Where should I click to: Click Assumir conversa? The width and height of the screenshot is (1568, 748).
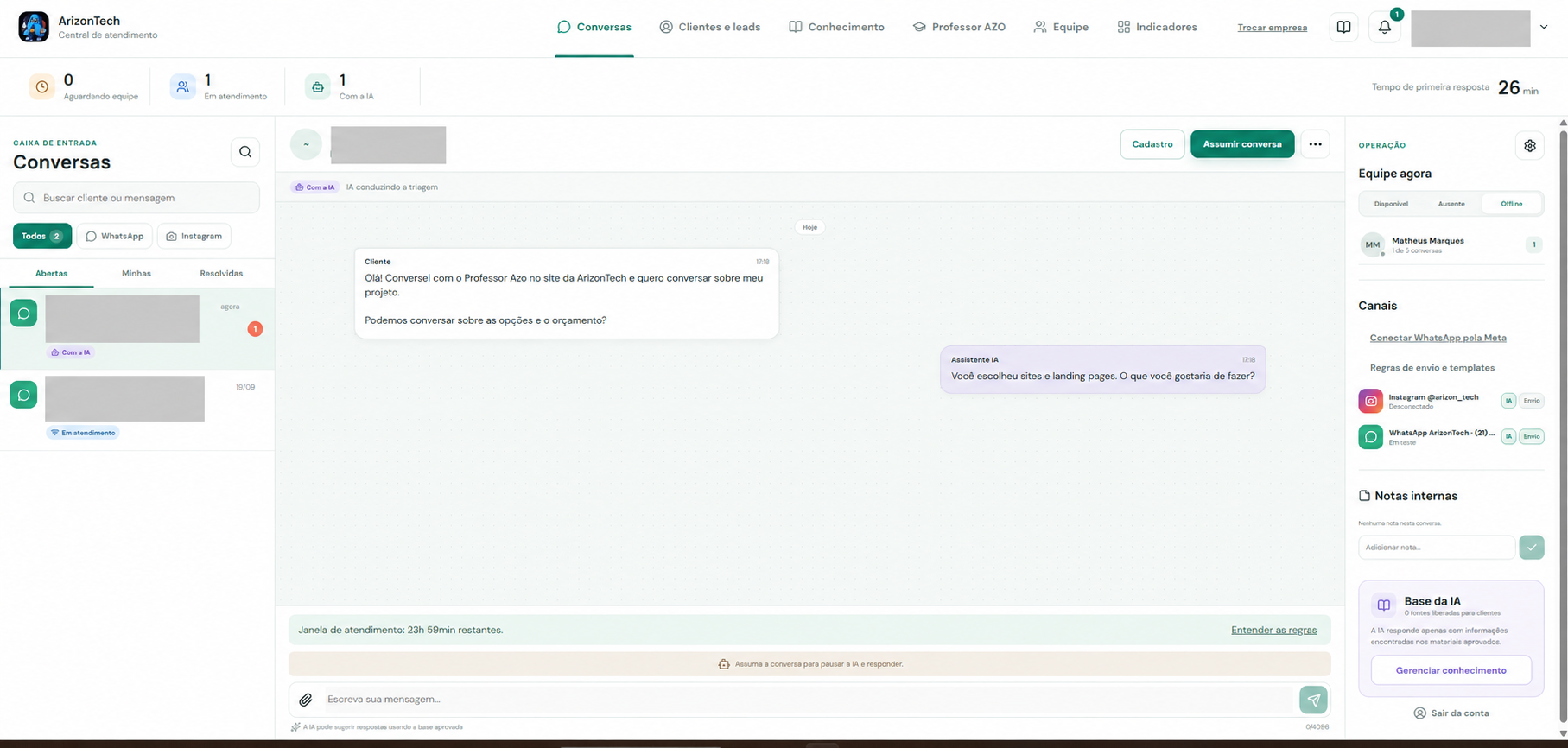pos(1242,144)
